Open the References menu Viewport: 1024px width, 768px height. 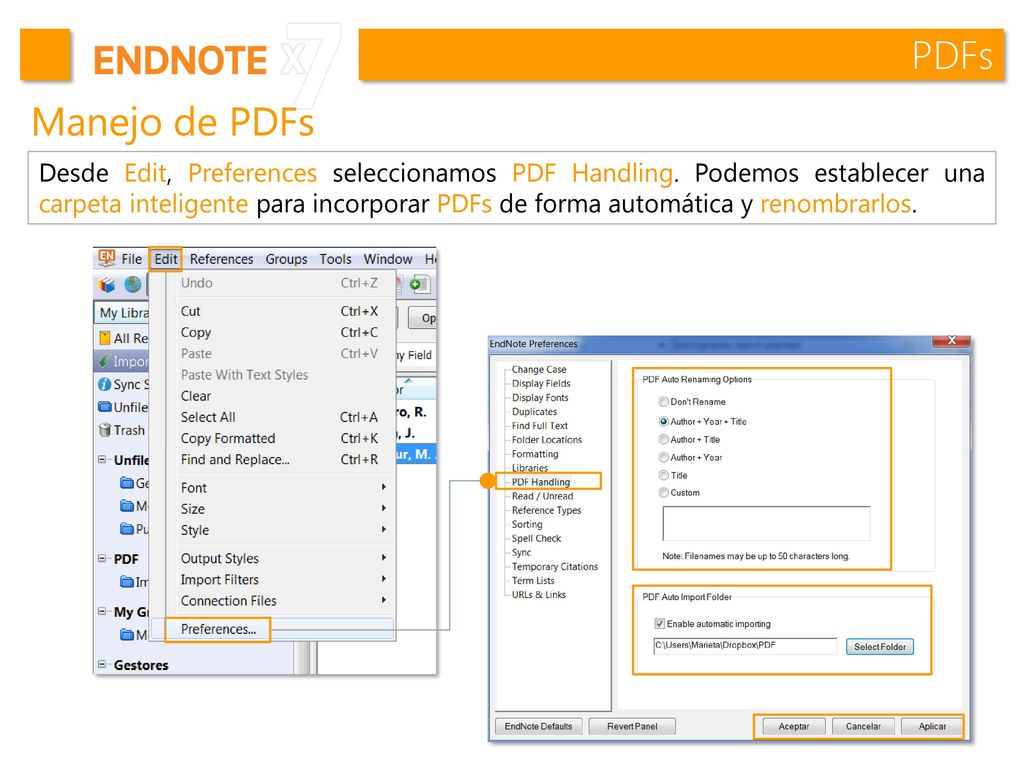tap(221, 259)
